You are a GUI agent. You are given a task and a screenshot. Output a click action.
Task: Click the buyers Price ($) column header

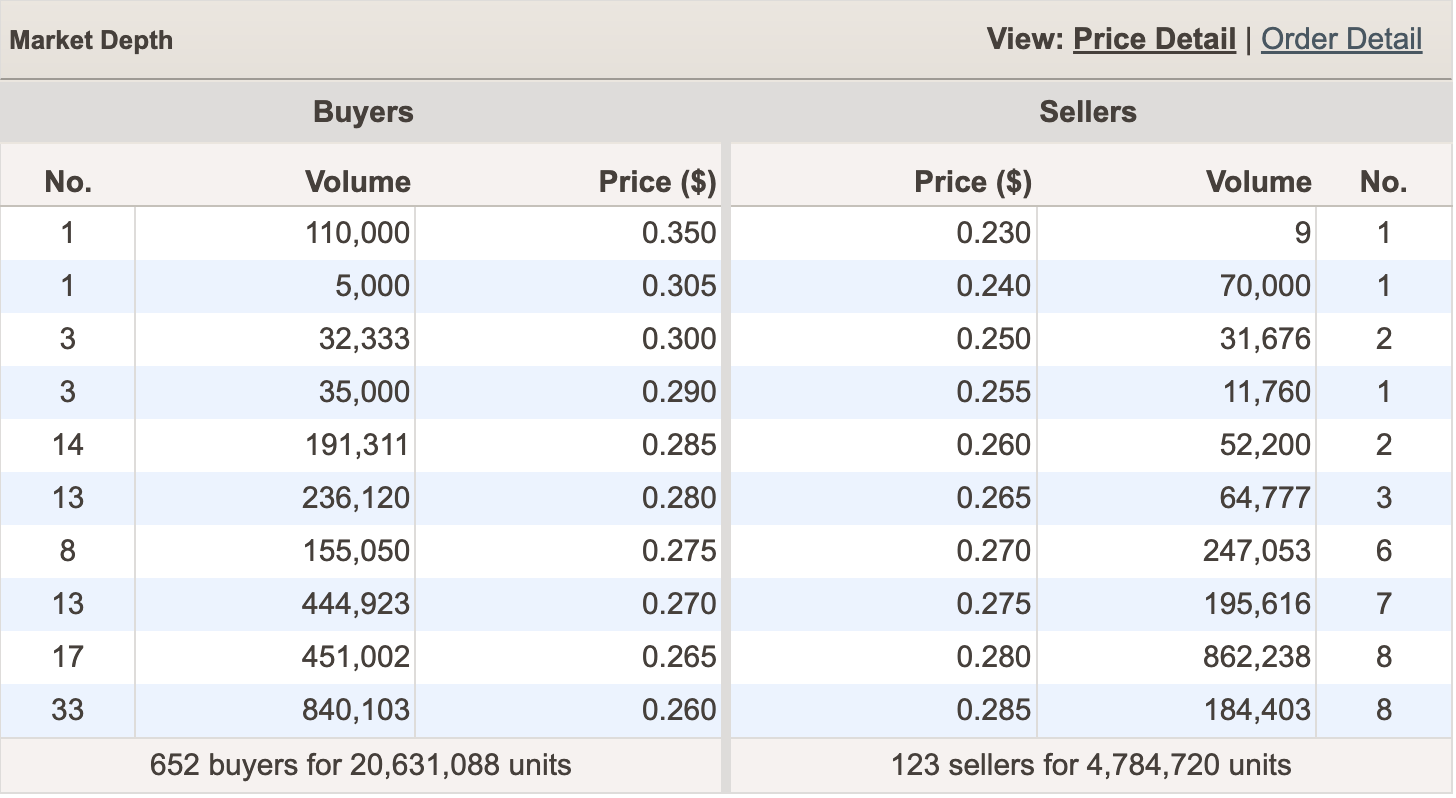(x=657, y=182)
